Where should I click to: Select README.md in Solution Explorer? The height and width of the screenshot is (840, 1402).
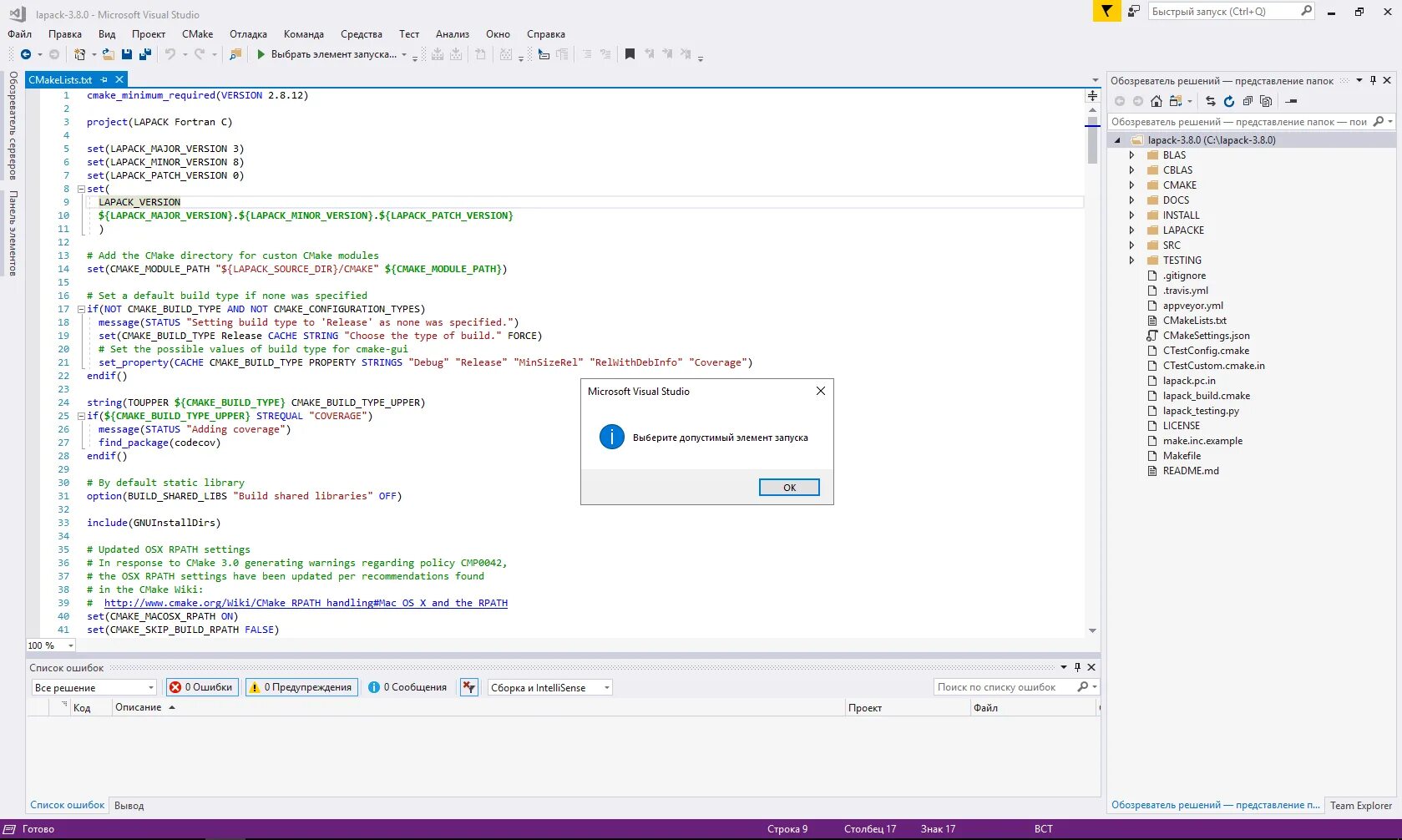point(1191,471)
